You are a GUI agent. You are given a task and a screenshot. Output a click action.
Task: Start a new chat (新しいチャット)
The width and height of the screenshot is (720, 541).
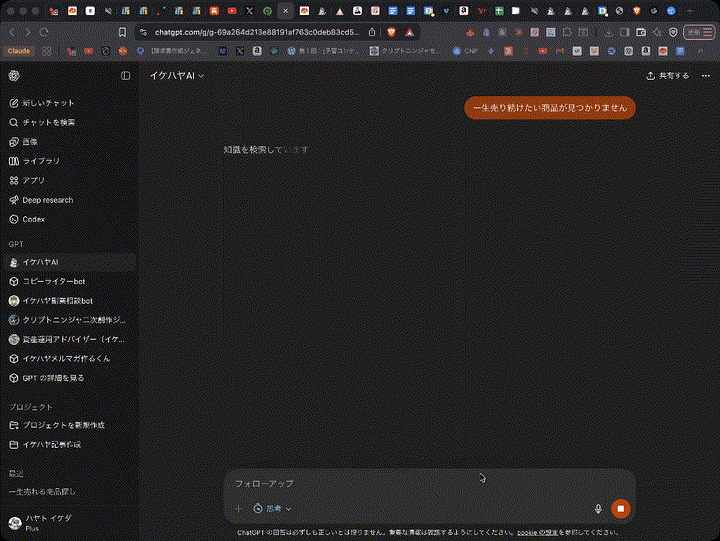[48, 103]
